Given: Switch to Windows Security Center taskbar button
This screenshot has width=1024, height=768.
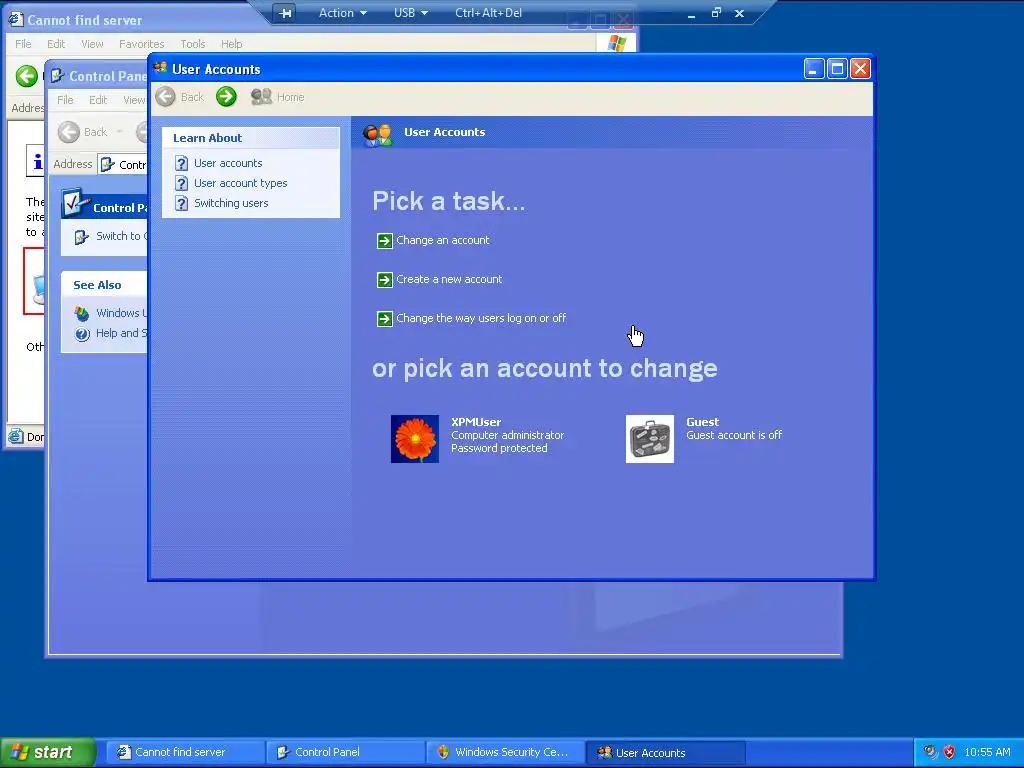Looking at the screenshot, I should pyautogui.click(x=505, y=752).
